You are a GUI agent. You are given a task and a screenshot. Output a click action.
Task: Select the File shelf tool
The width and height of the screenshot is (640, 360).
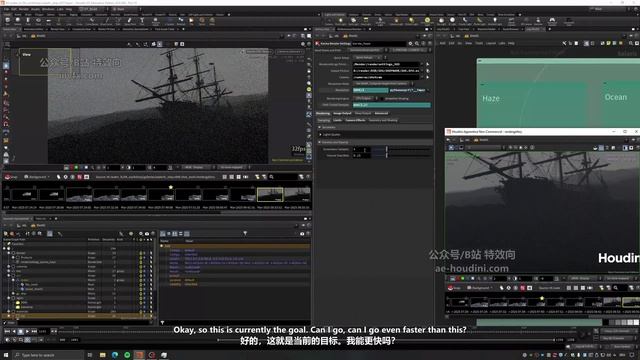click(191, 20)
